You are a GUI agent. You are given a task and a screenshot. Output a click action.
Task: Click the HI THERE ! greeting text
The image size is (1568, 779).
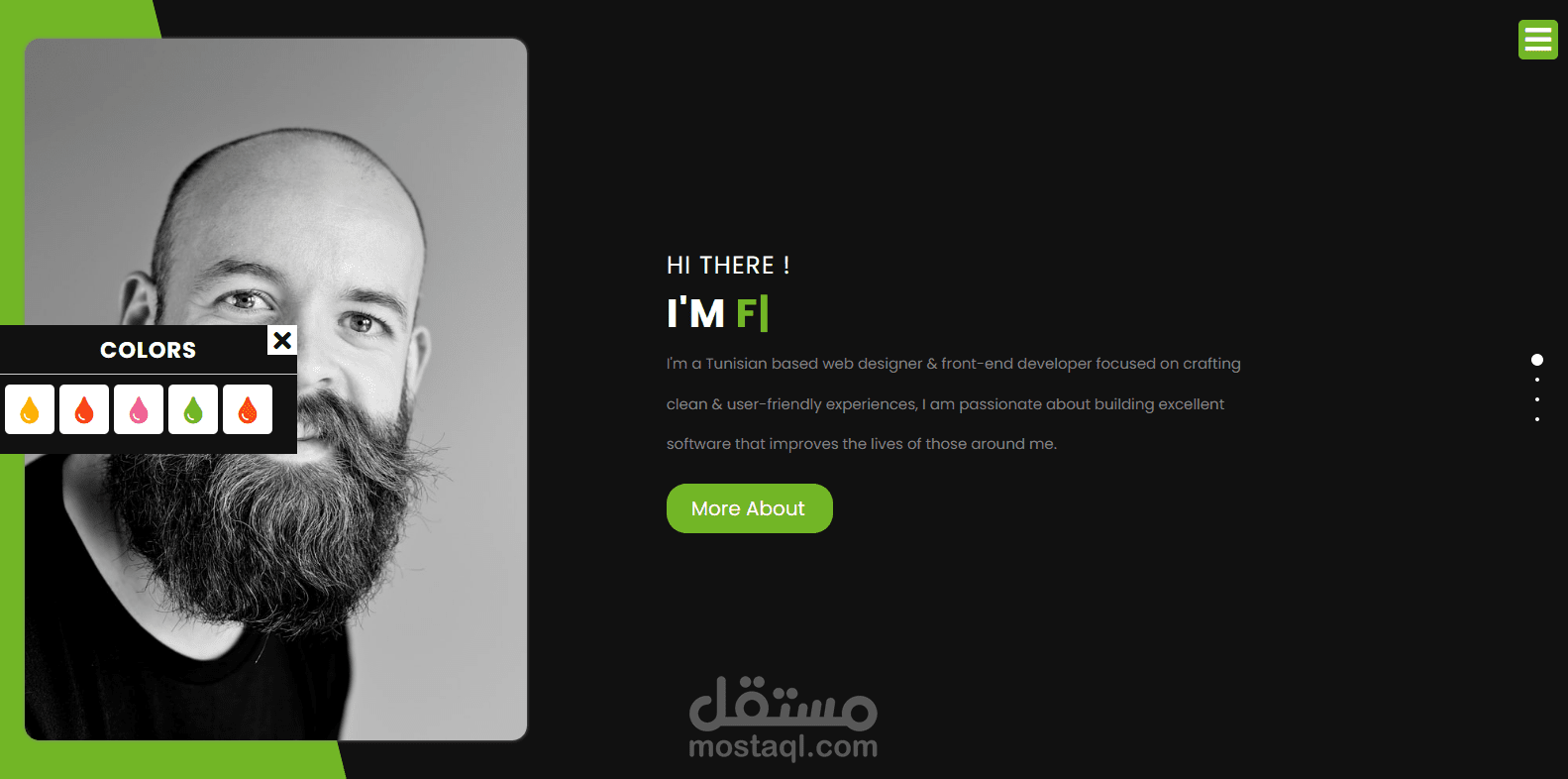point(728,266)
